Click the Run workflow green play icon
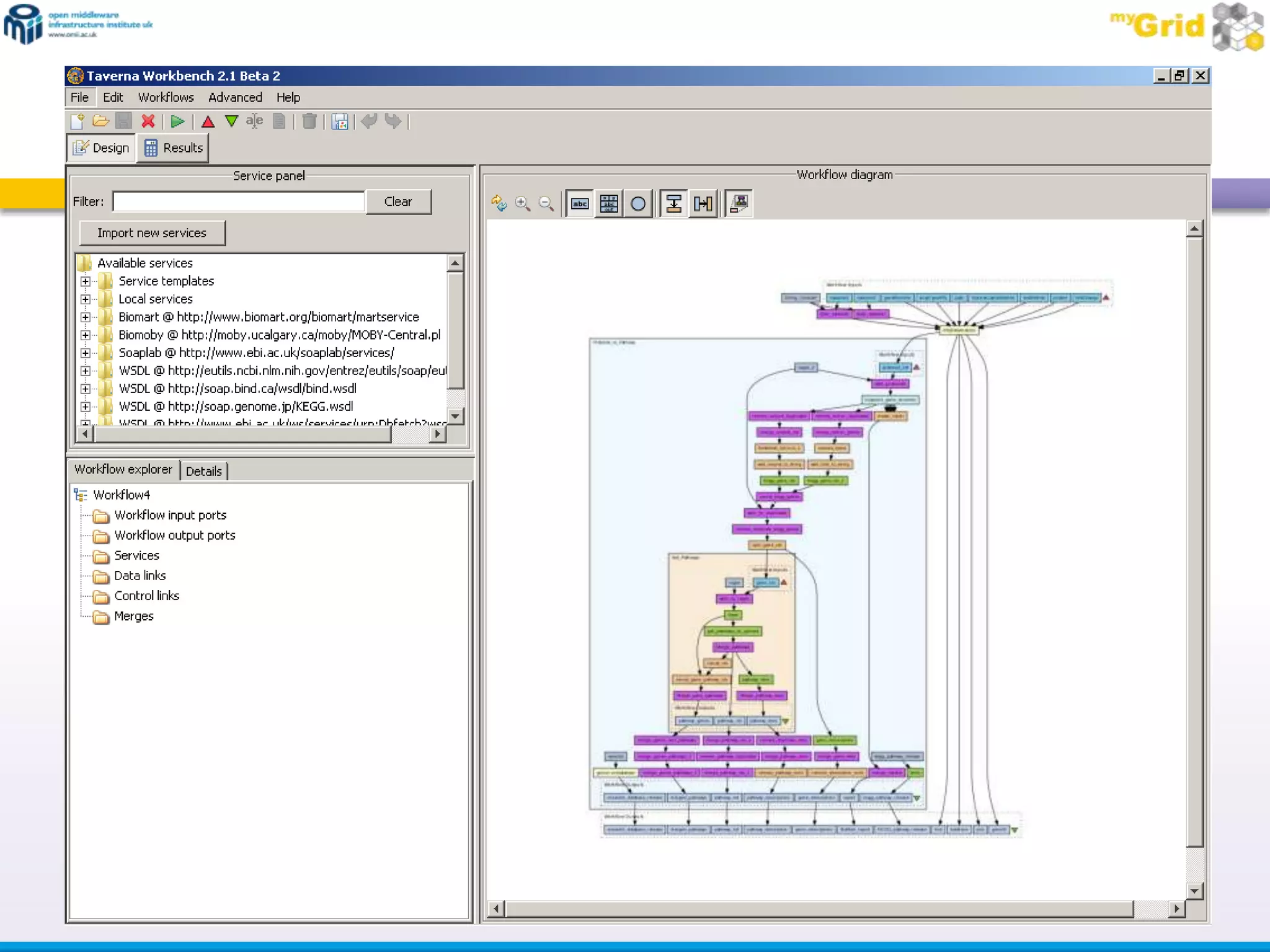Viewport: 1270px width, 952px height. pos(177,121)
